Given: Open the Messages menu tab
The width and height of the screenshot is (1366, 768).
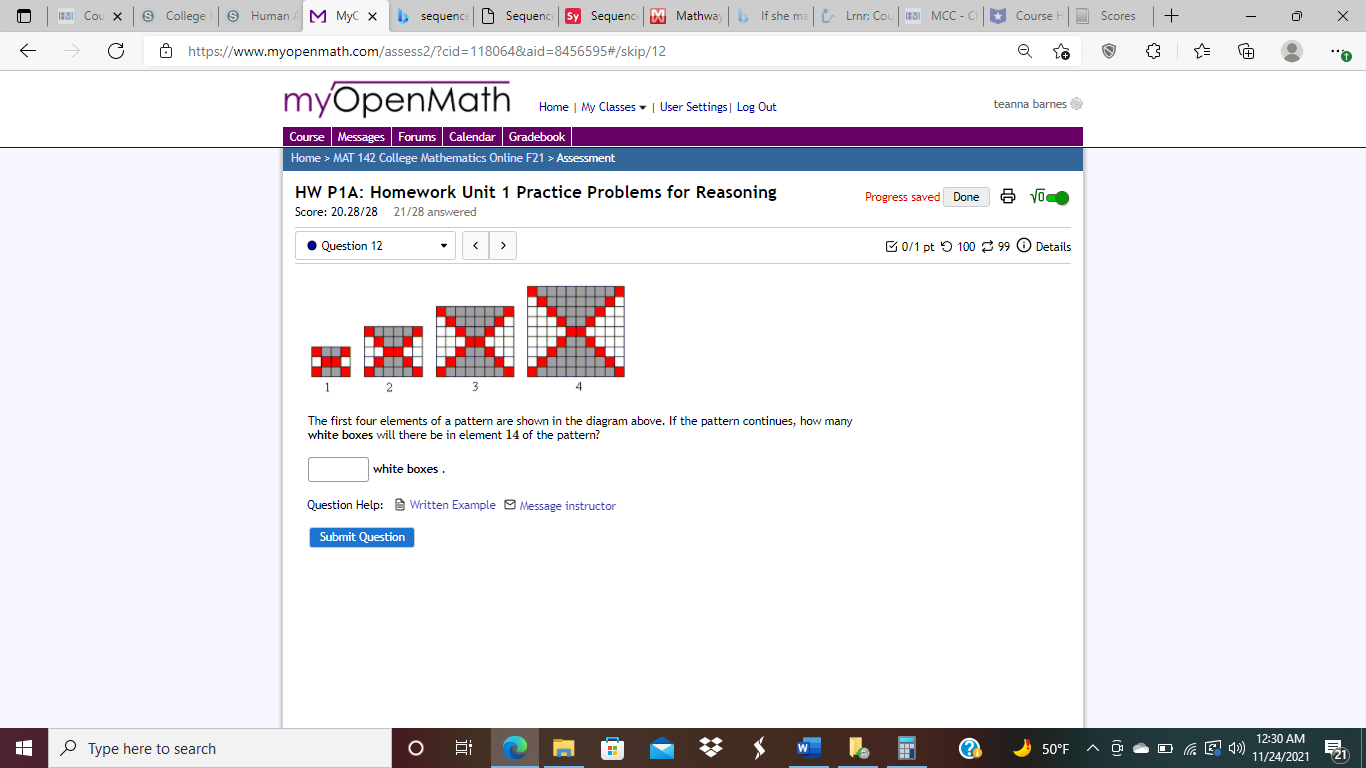Looking at the screenshot, I should (x=361, y=137).
